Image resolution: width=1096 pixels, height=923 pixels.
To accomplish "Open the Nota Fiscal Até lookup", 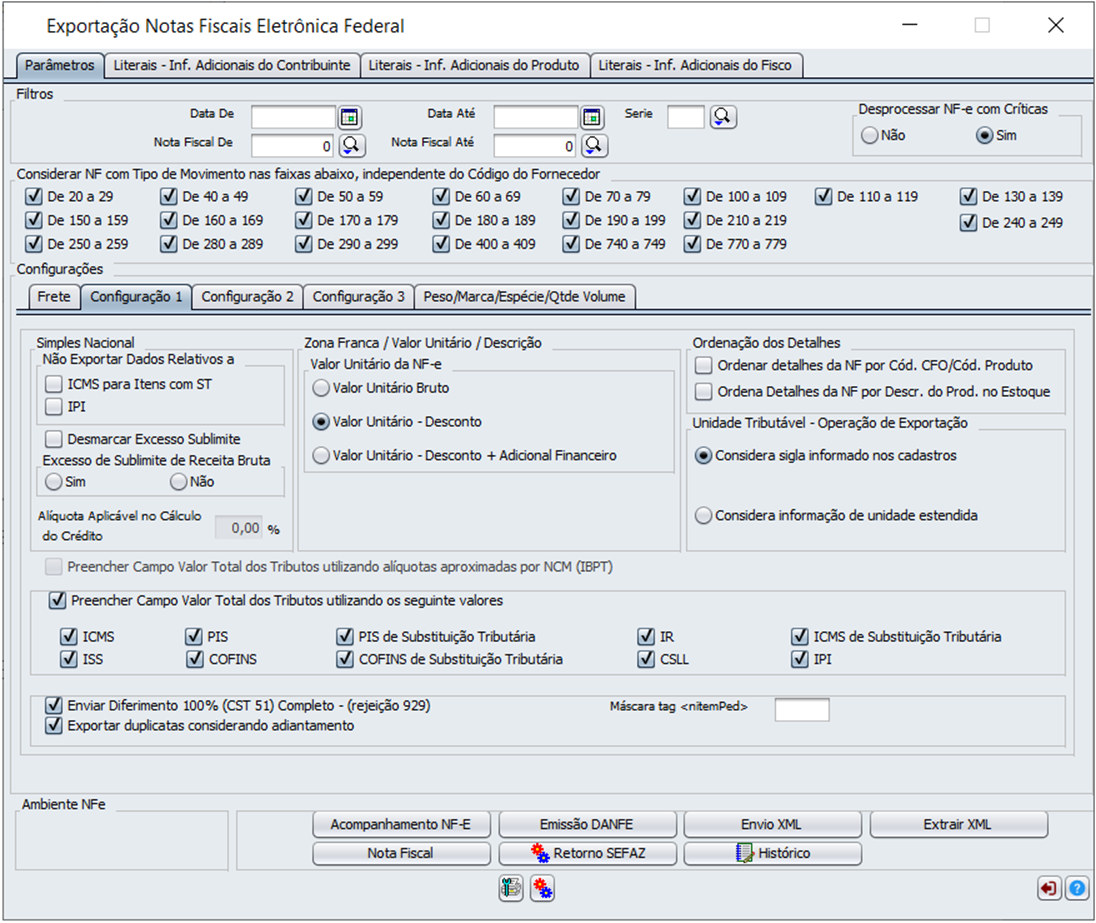I will click(x=593, y=145).
